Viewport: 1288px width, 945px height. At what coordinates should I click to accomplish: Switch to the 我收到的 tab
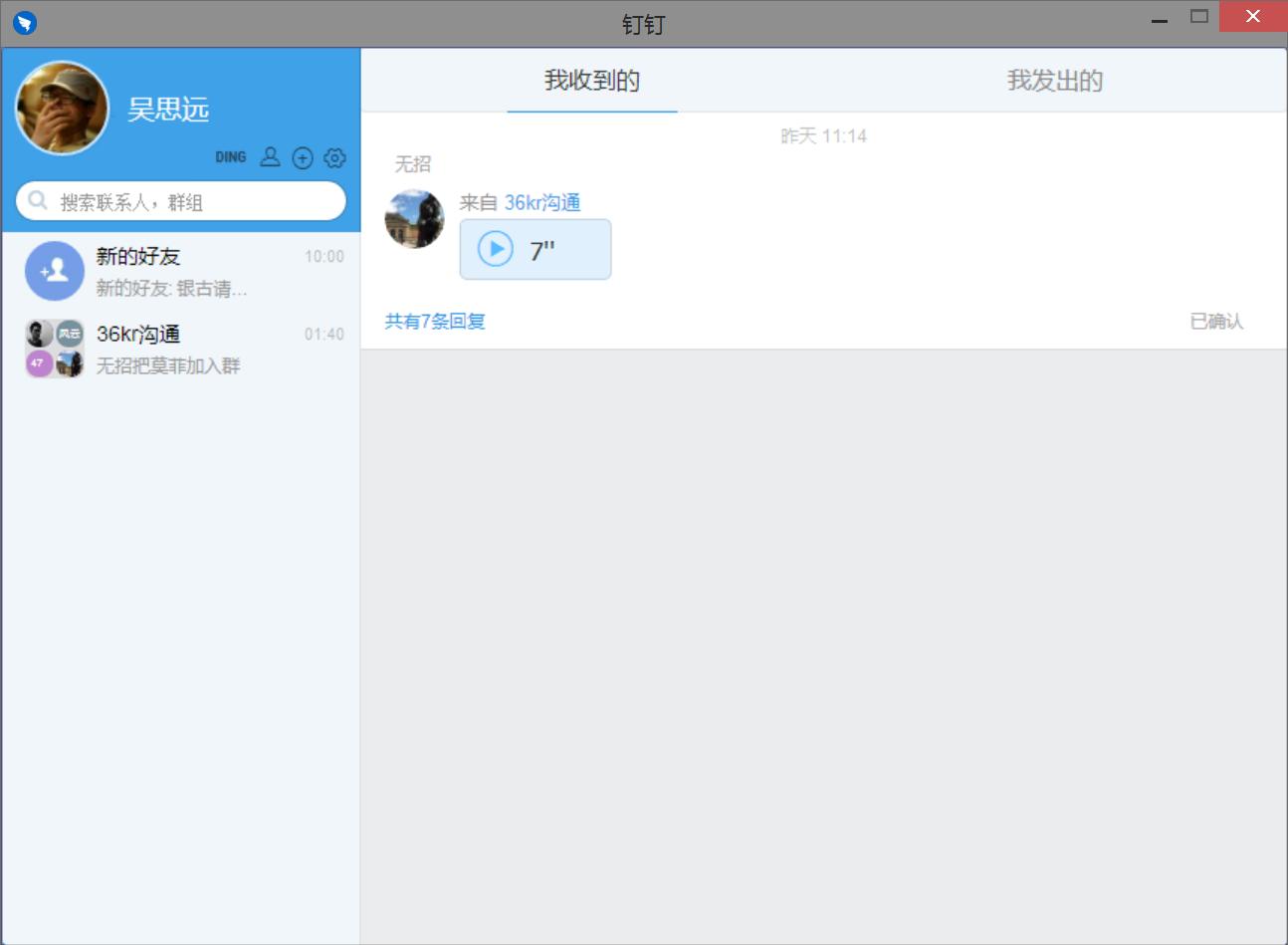592,81
